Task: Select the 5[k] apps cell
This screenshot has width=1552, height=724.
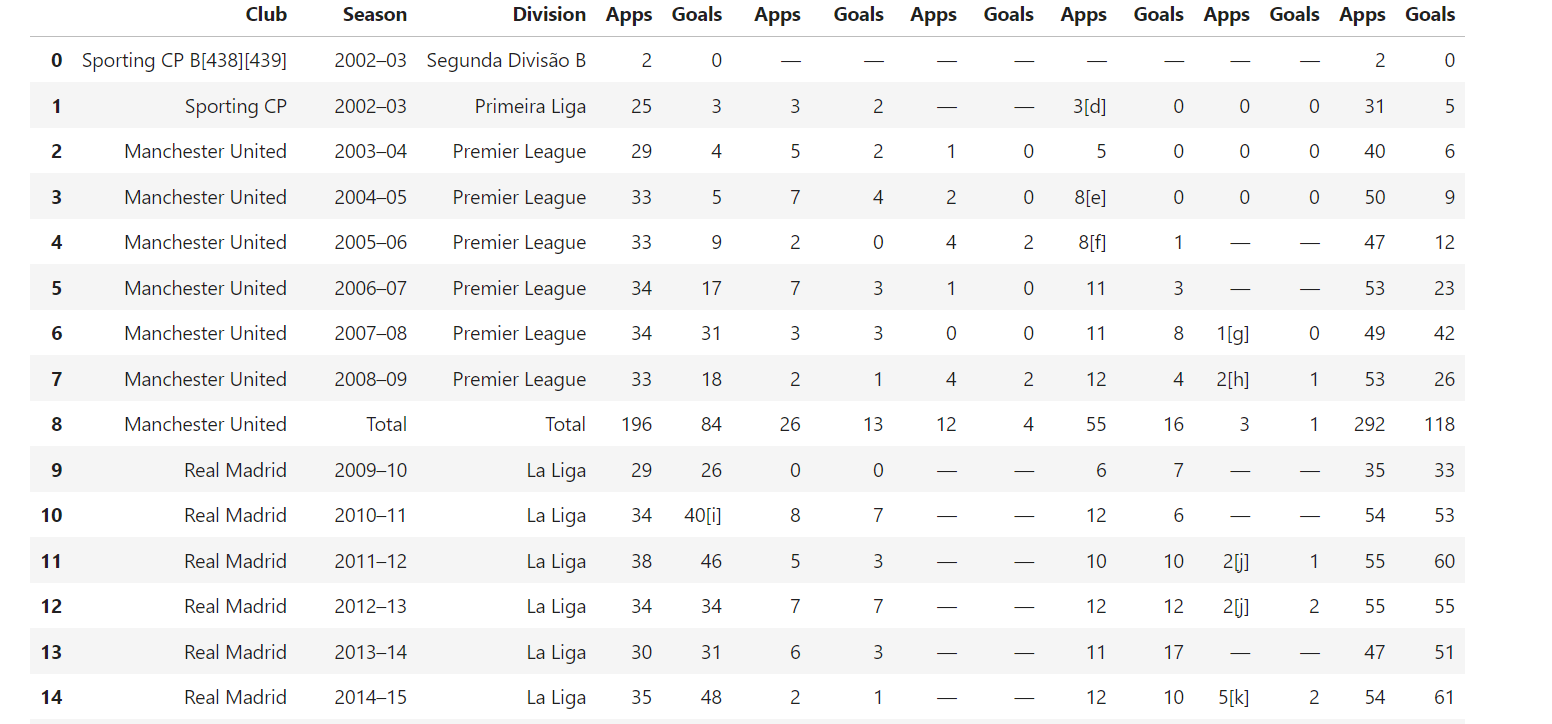Action: point(1235,697)
